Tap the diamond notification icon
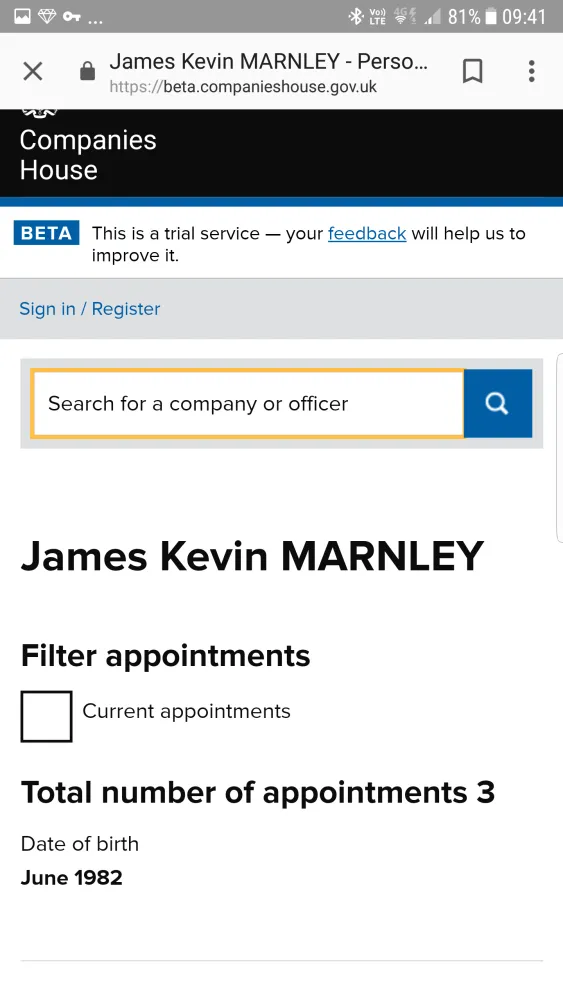This screenshot has width=563, height=1000. click(x=47, y=16)
